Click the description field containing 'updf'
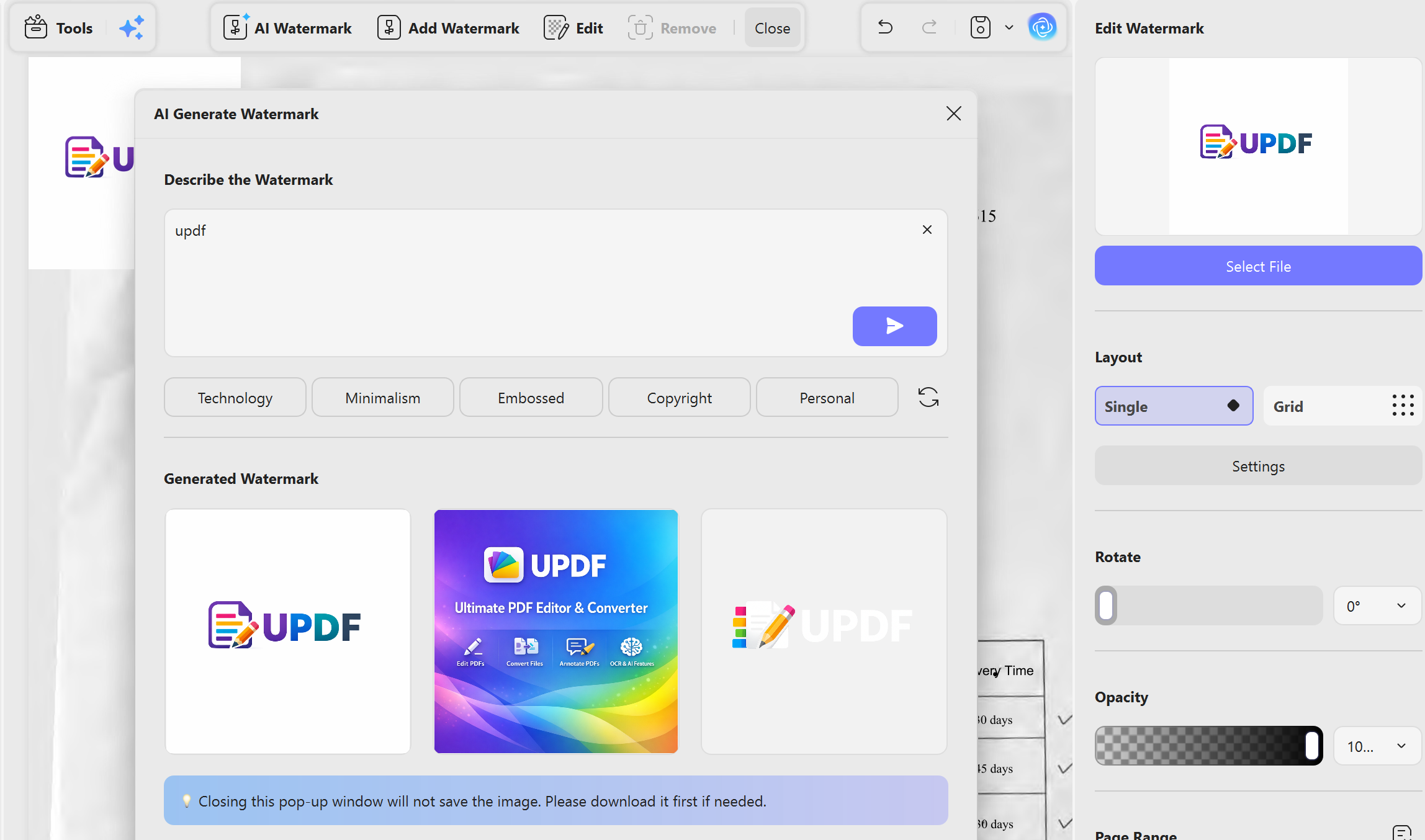Image resolution: width=1425 pixels, height=840 pixels. (x=555, y=283)
